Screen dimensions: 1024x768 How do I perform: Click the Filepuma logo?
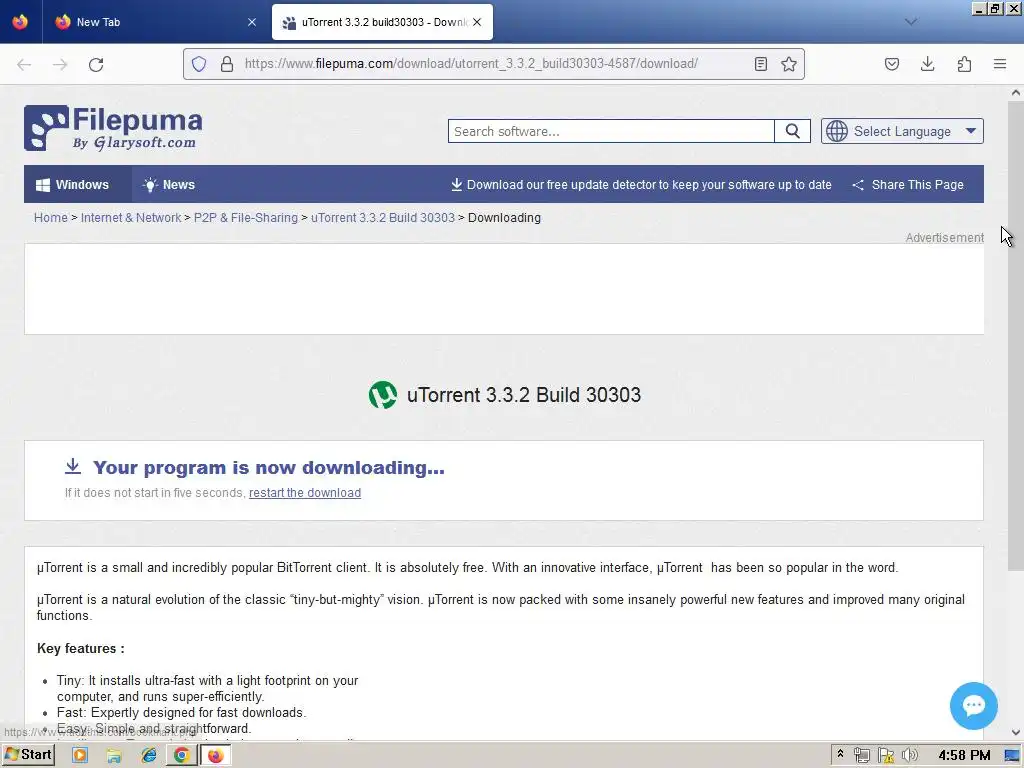point(113,128)
